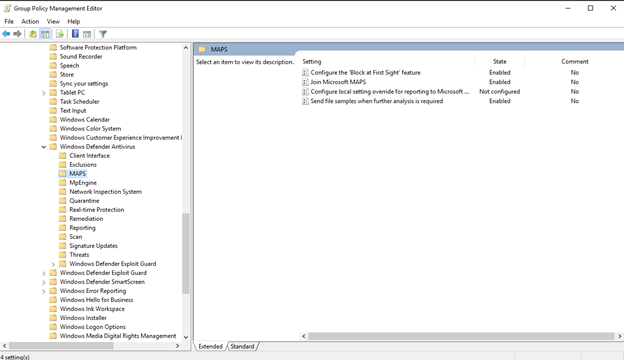Select Network Inspection System in the tree
This screenshot has height=360, width=624.
[105, 192]
